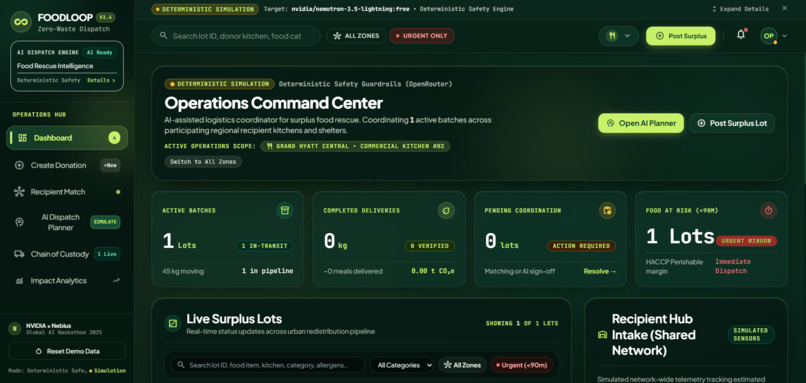Click Reset Demo Data button
The width and height of the screenshot is (806, 383).
tap(67, 351)
